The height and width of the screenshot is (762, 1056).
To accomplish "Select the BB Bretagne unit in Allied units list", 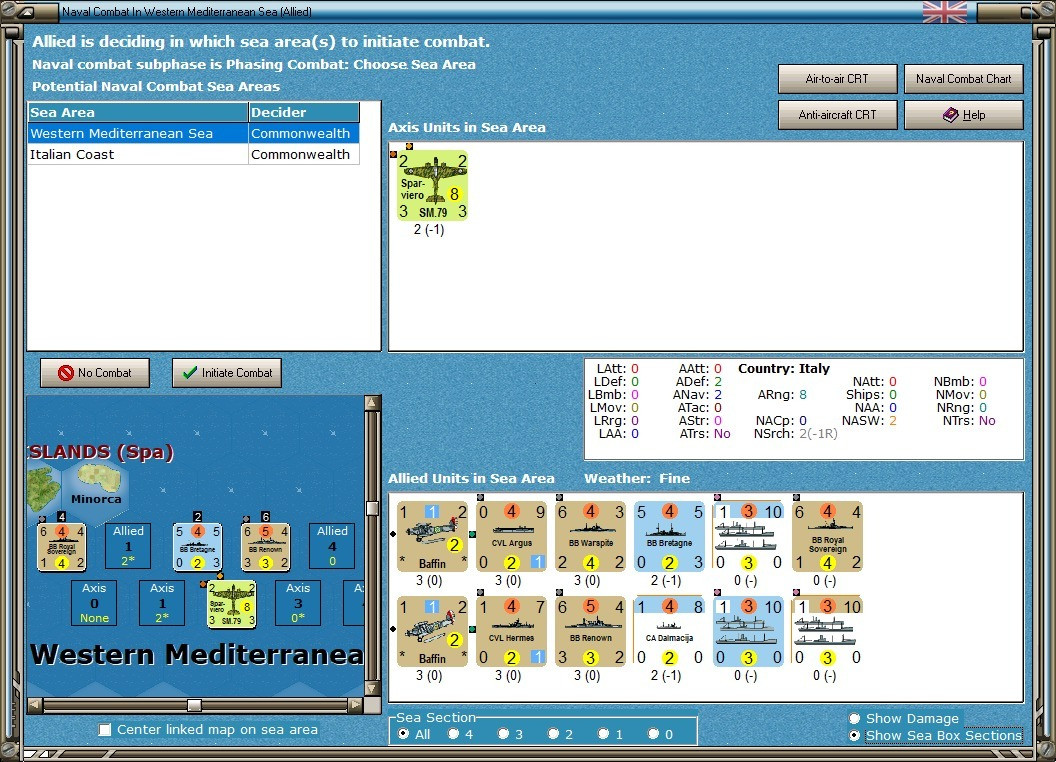I will tap(669, 536).
